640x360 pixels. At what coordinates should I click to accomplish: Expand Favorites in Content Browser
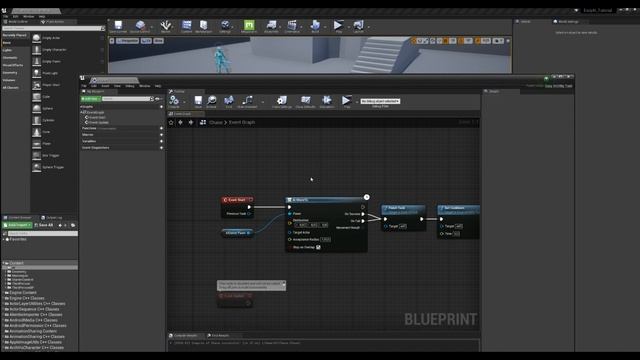[x=4, y=239]
